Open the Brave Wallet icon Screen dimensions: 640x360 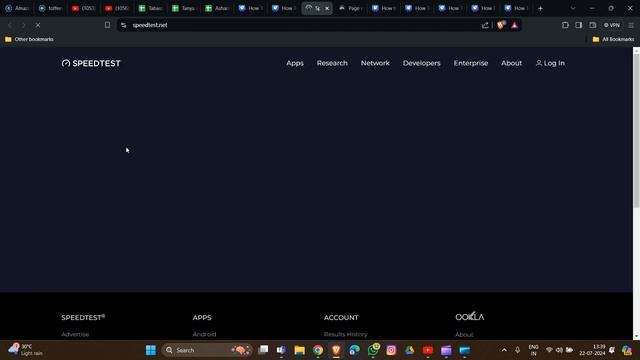coord(592,25)
